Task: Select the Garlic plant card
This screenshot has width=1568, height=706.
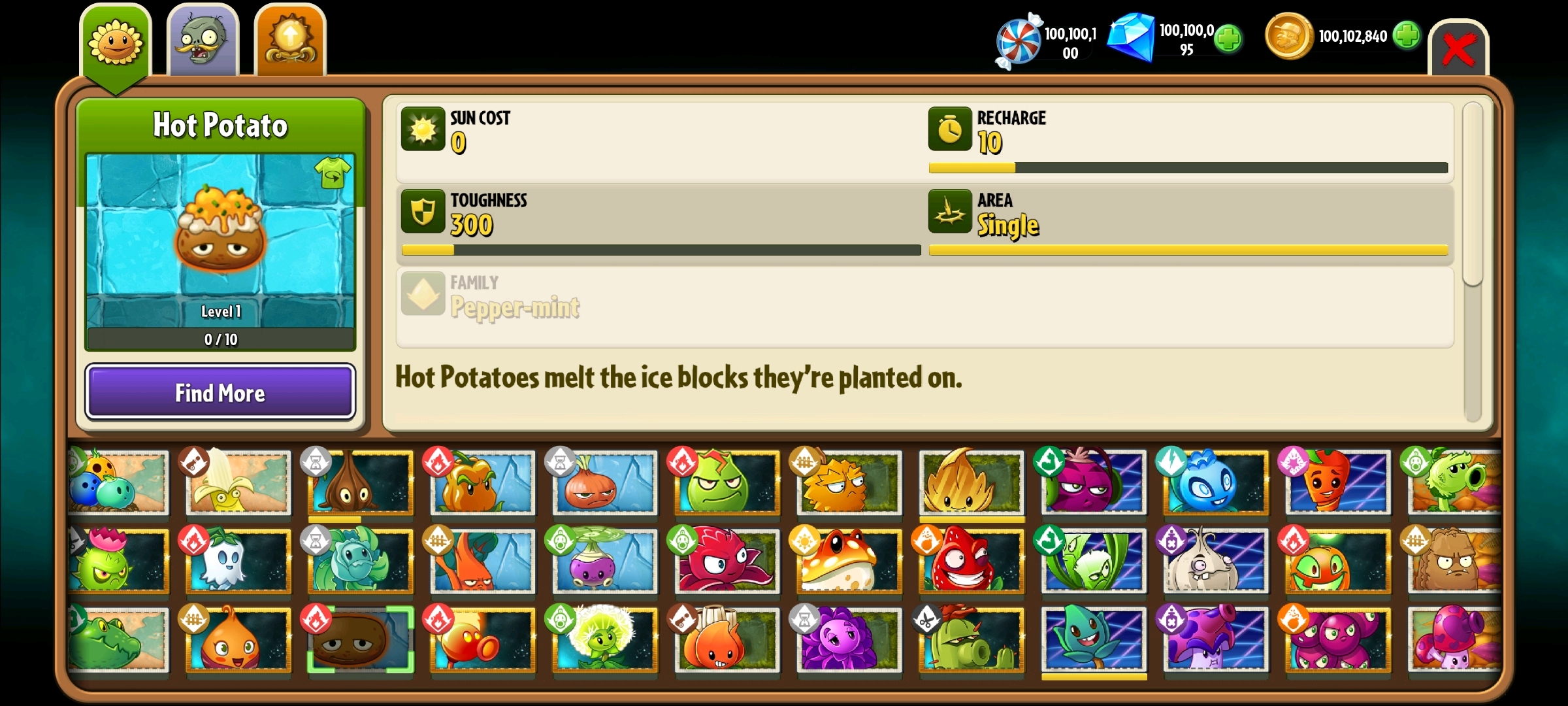Action: coord(1215,561)
